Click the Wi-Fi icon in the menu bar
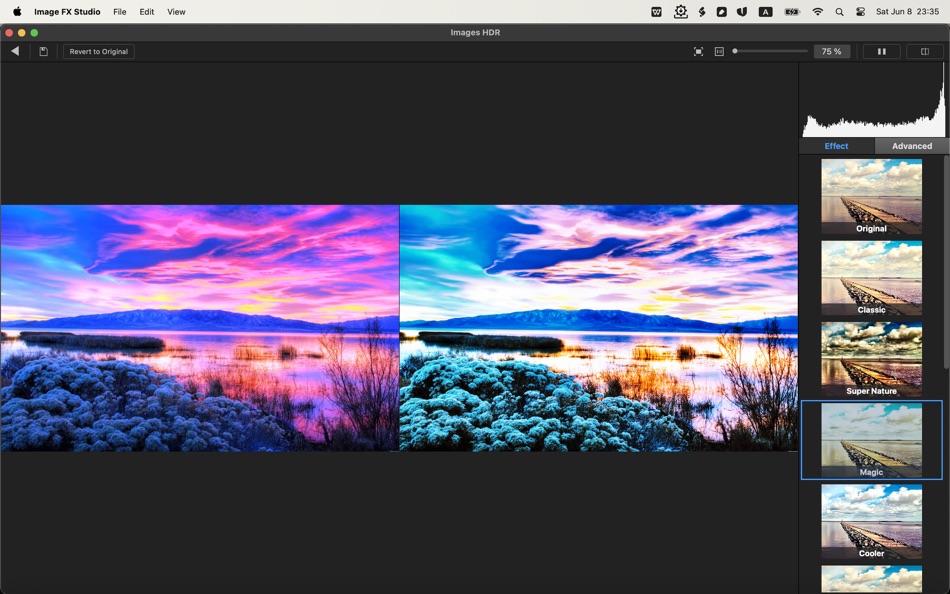Viewport: 950px width, 594px height. pos(817,11)
